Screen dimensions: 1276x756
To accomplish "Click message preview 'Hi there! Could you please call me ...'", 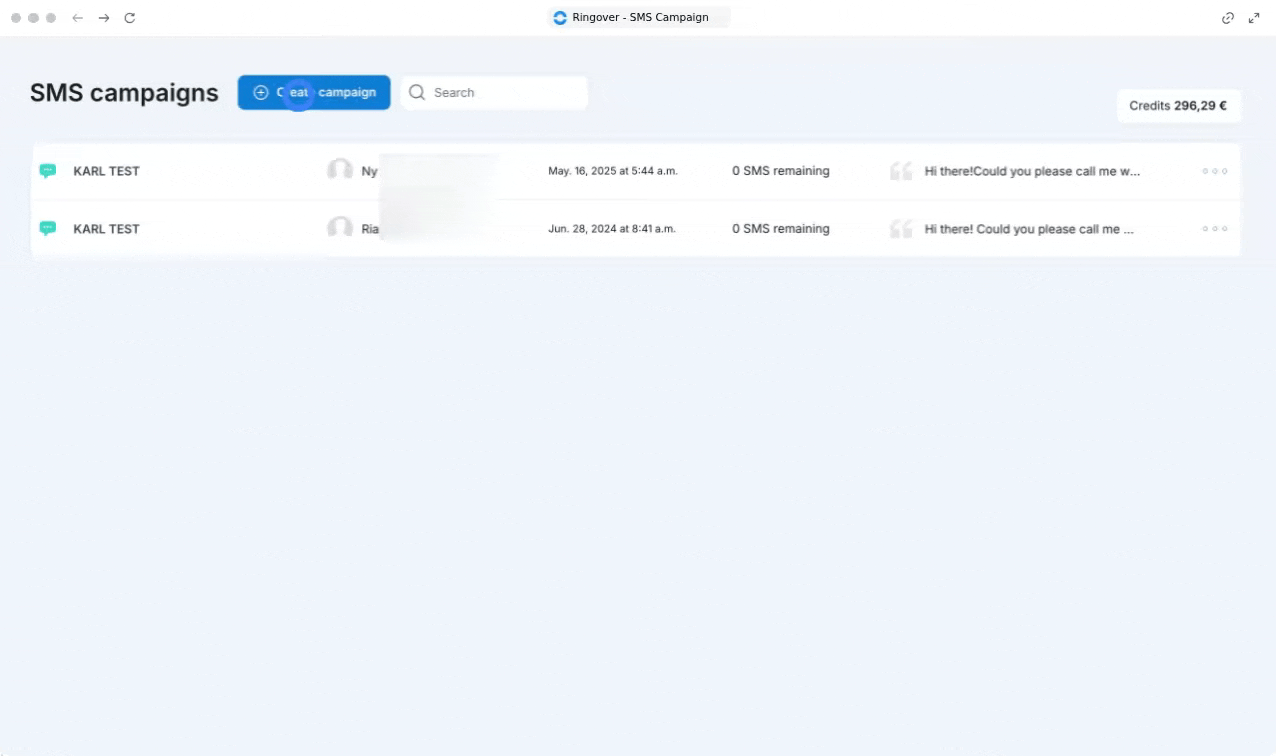I will point(1029,229).
